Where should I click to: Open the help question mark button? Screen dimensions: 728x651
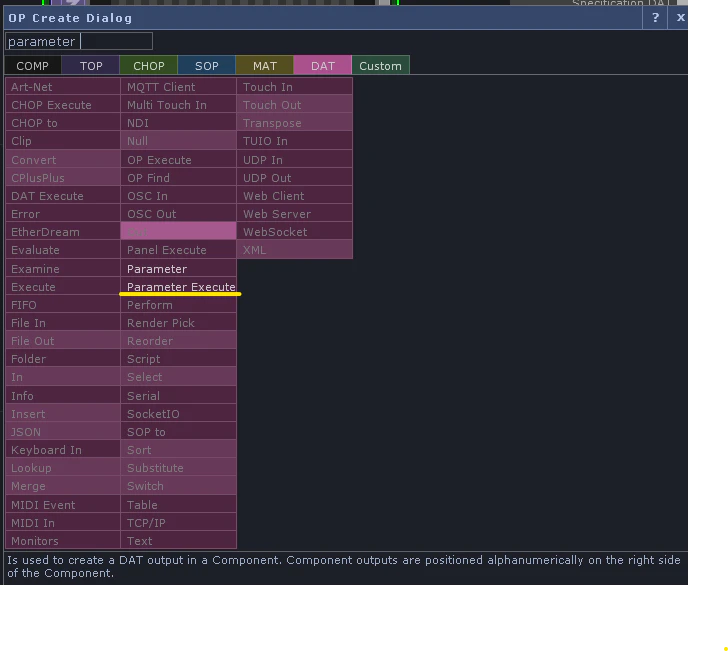655,18
